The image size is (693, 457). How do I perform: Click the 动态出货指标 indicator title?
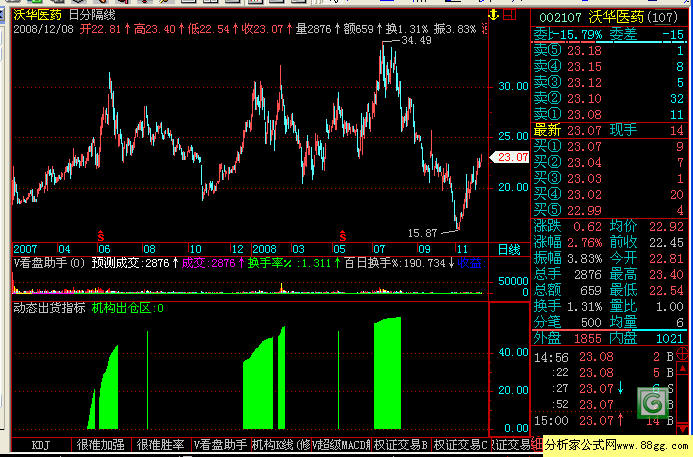(50, 308)
